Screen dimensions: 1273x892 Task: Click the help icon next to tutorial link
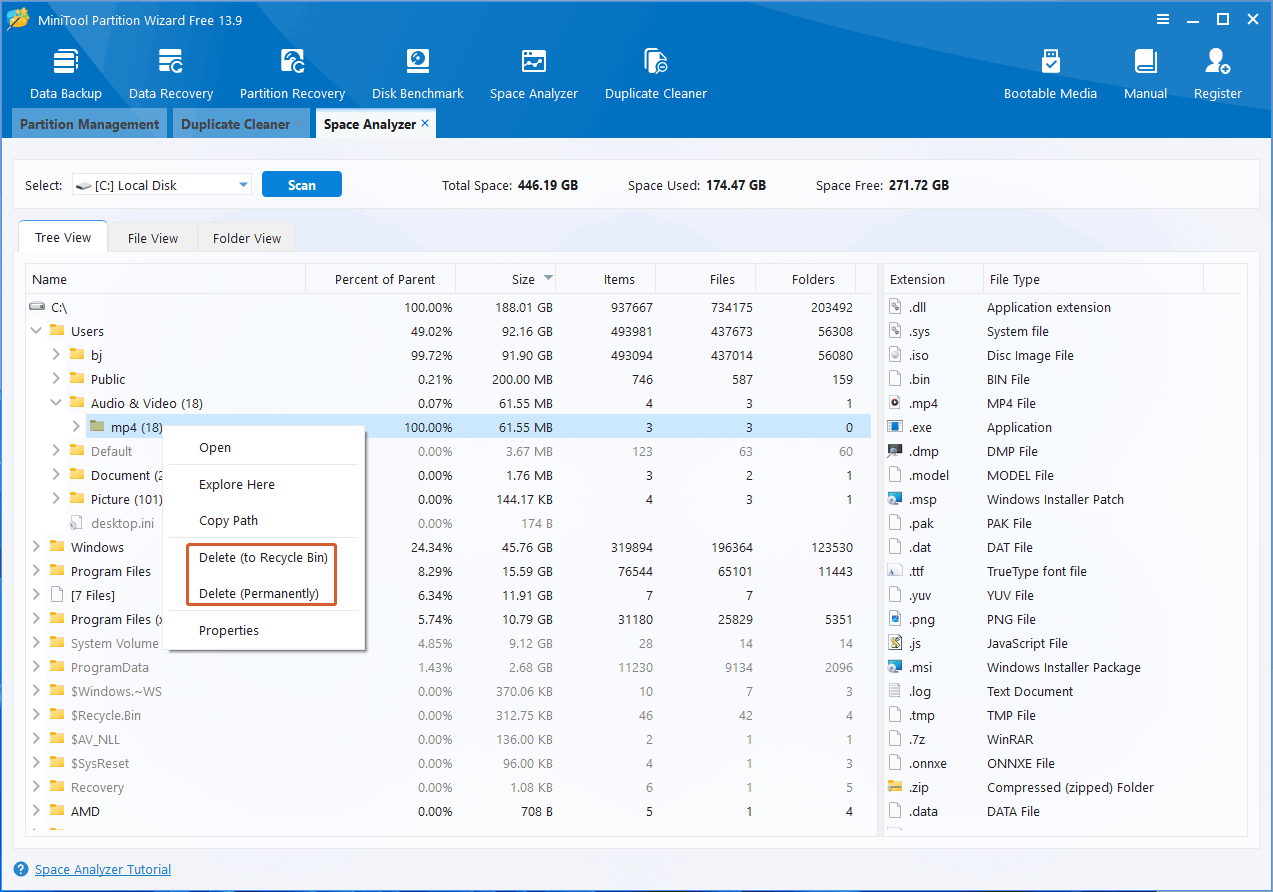click(21, 869)
